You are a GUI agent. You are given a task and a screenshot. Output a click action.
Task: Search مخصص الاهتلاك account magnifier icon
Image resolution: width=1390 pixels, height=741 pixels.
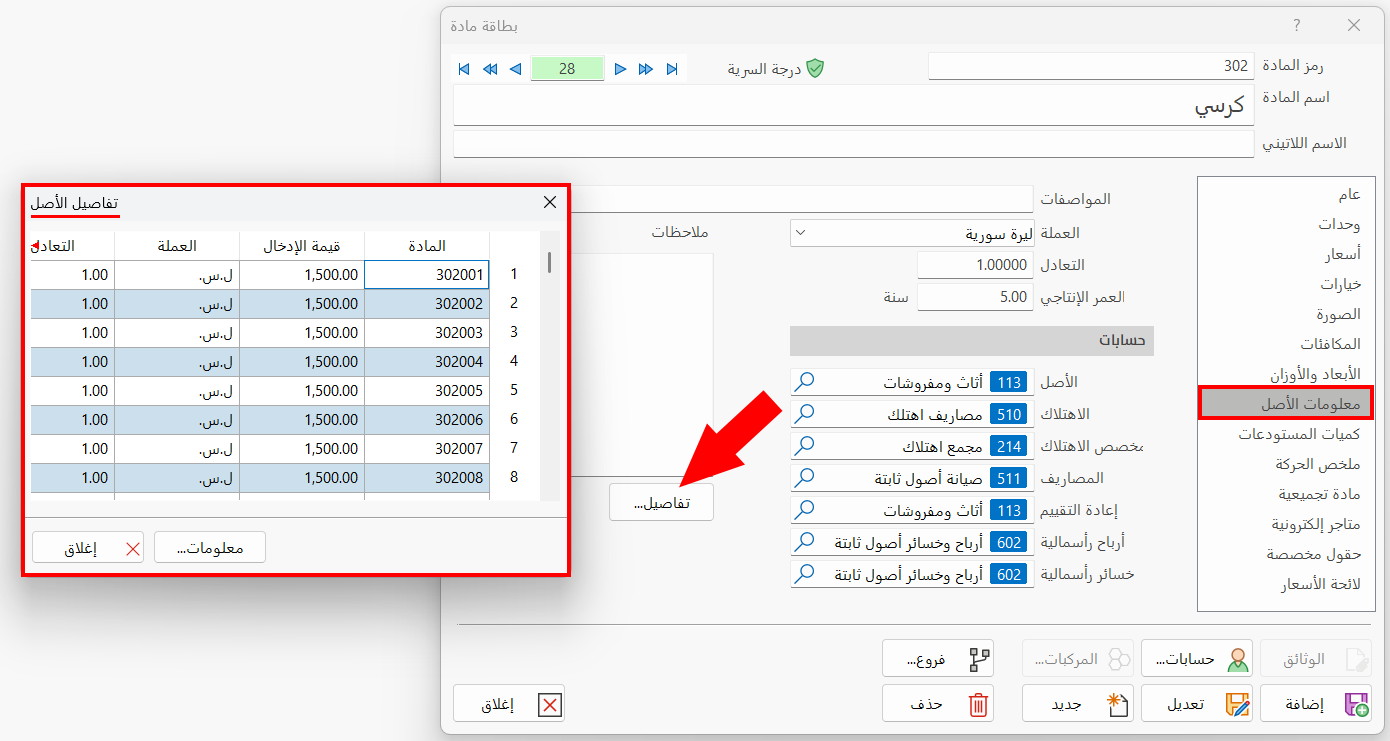click(x=804, y=446)
